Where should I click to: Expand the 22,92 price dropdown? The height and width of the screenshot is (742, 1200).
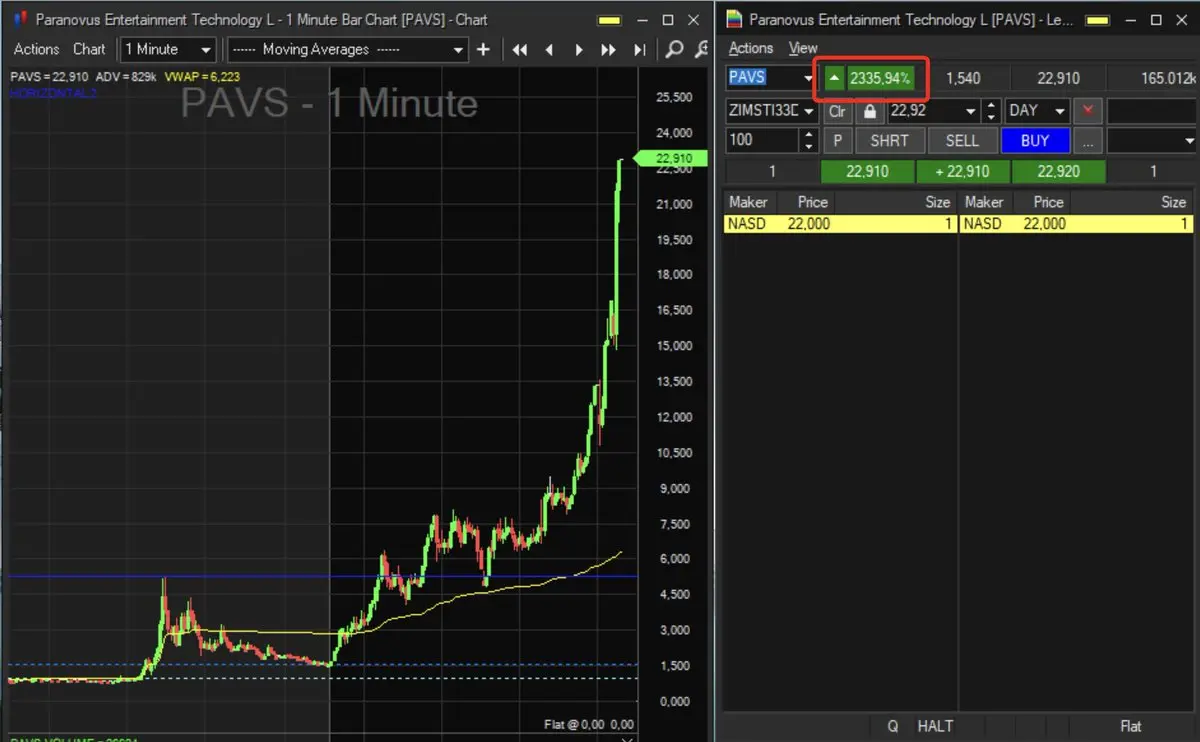click(x=969, y=111)
